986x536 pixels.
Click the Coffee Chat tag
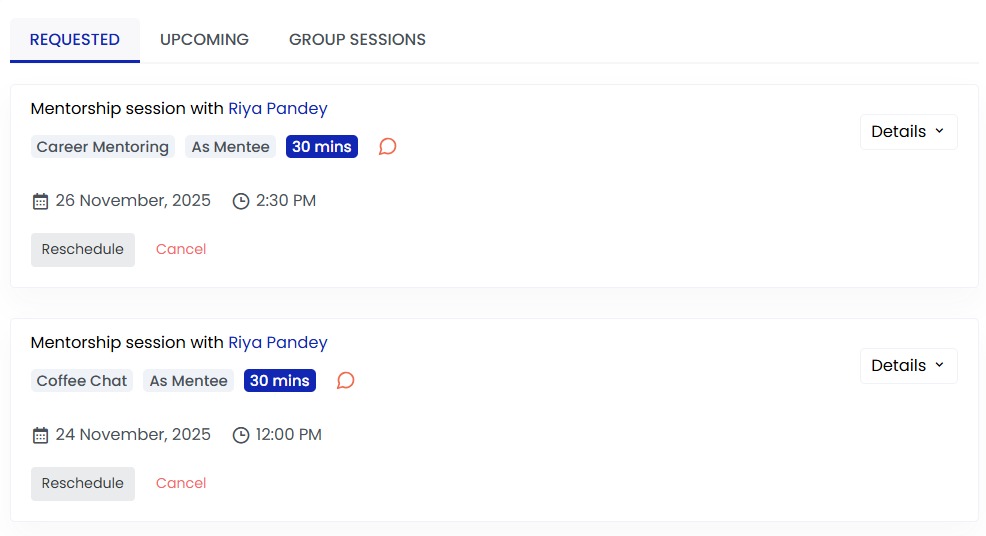82,381
